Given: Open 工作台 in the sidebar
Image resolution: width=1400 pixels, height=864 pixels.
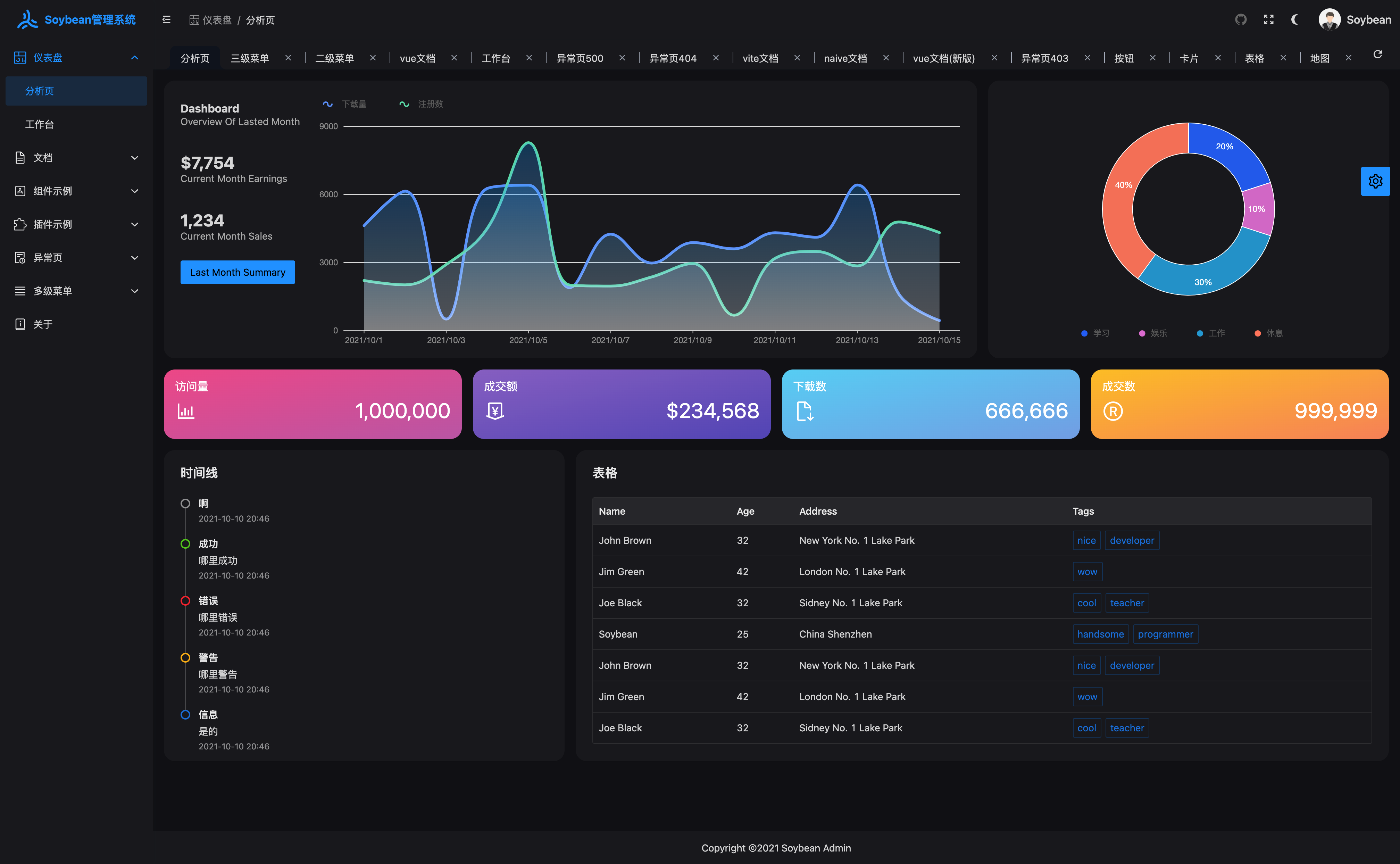Looking at the screenshot, I should tap(40, 124).
